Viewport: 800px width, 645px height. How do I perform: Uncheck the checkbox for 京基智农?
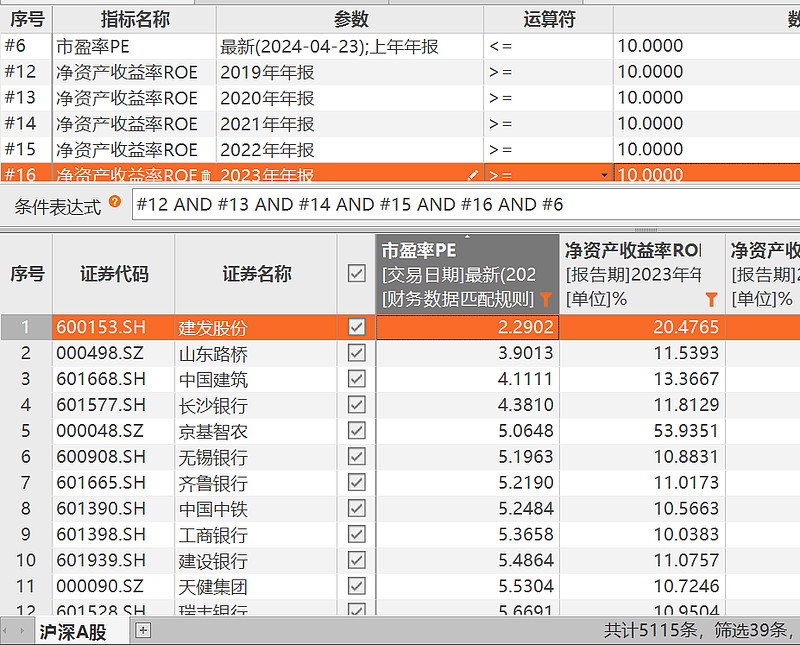[x=357, y=431]
